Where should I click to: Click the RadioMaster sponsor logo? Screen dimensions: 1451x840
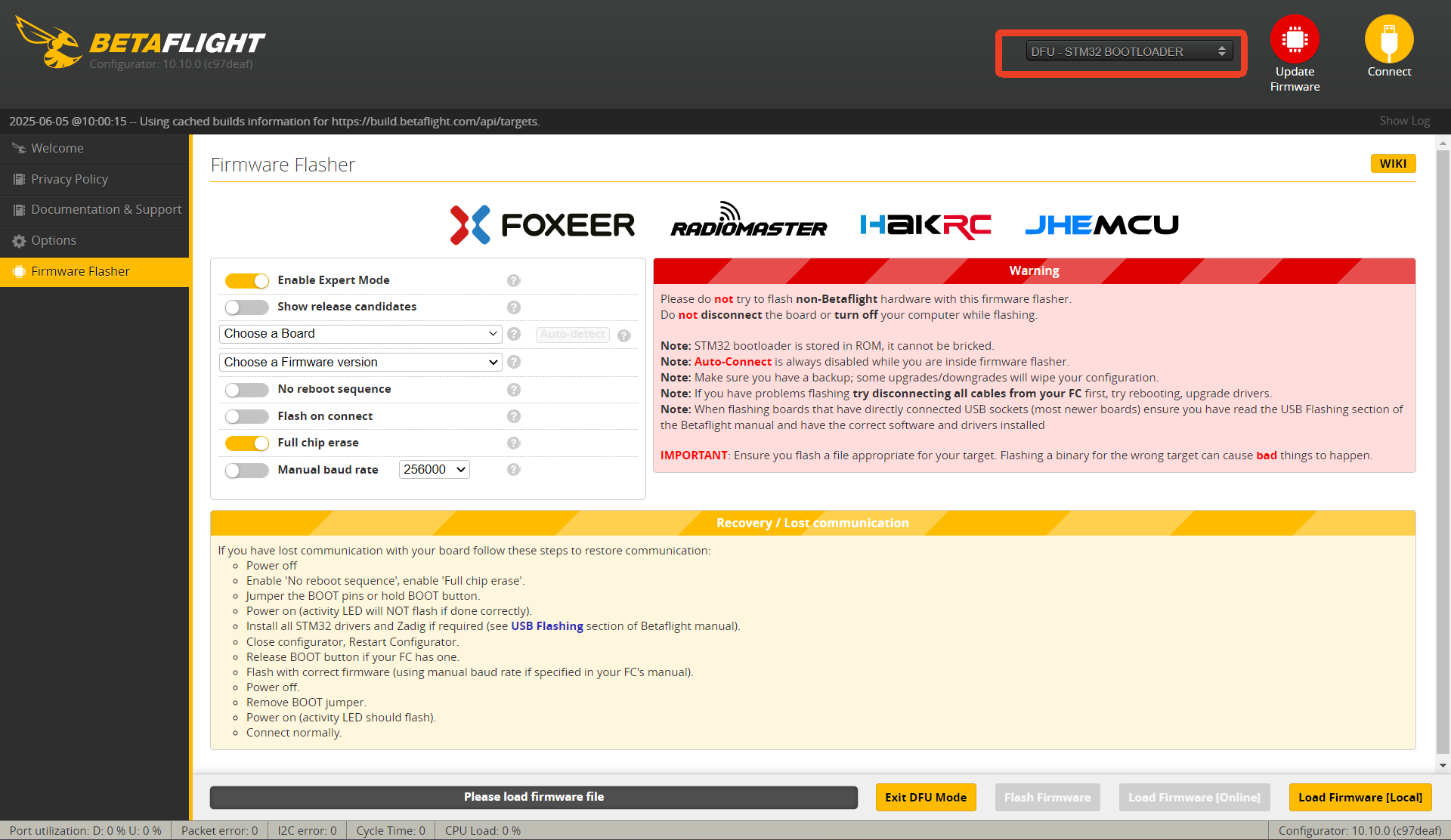pos(749,220)
